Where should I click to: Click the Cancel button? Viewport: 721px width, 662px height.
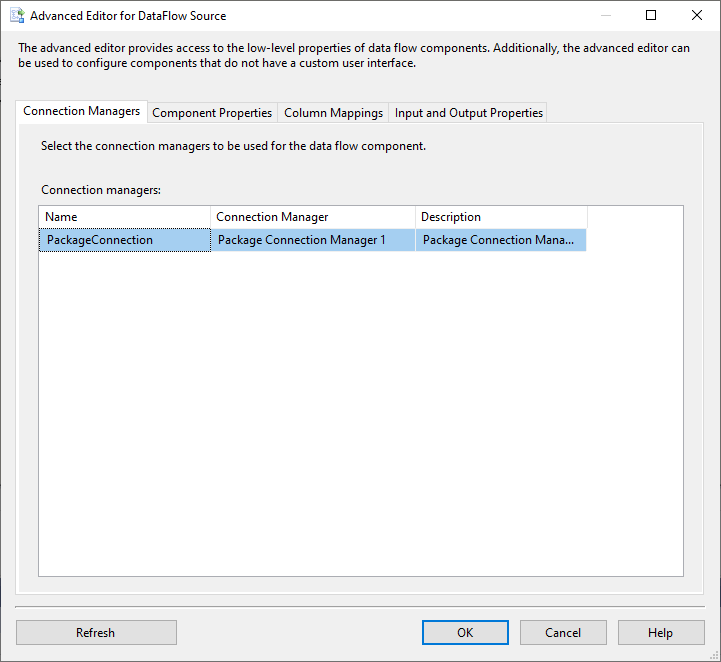[x=563, y=632]
